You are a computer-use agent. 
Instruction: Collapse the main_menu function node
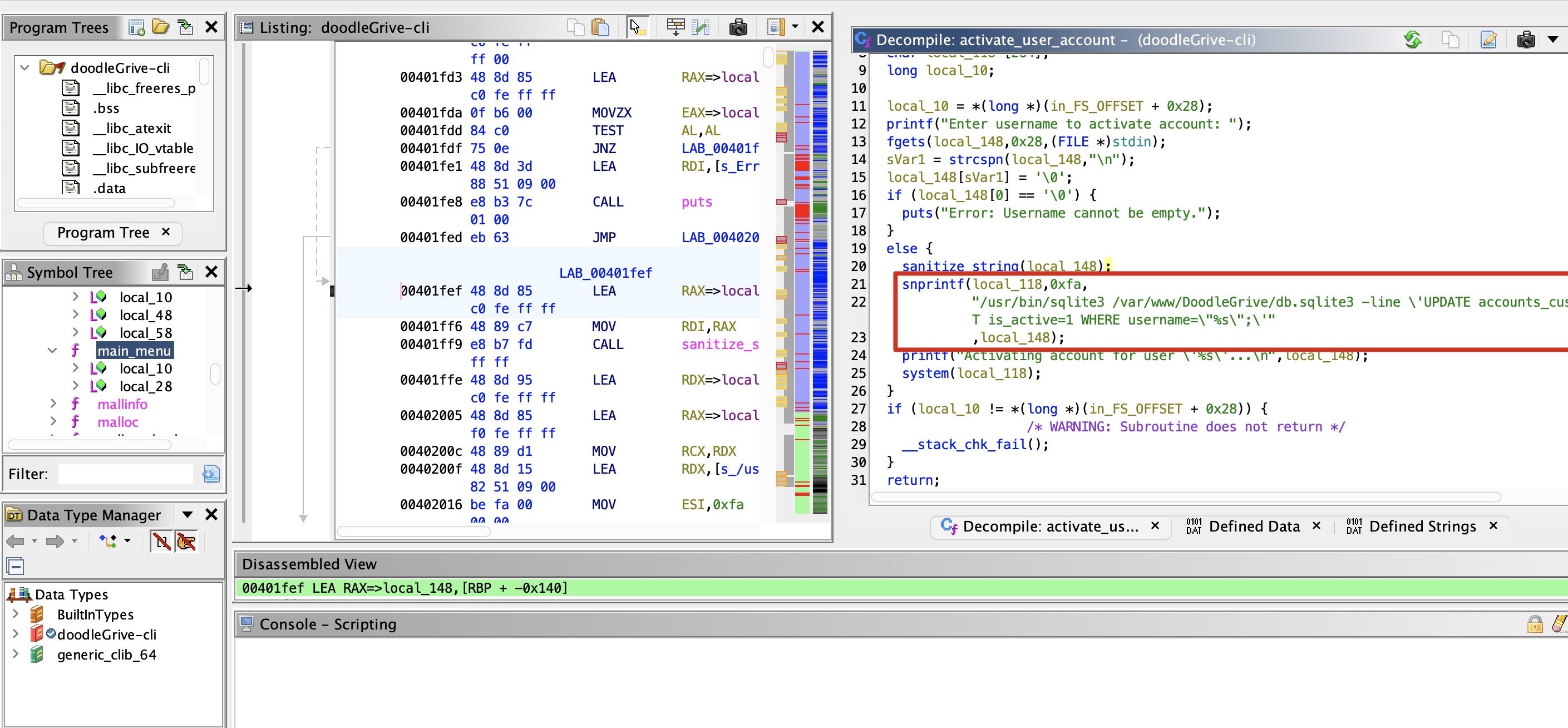[x=52, y=351]
